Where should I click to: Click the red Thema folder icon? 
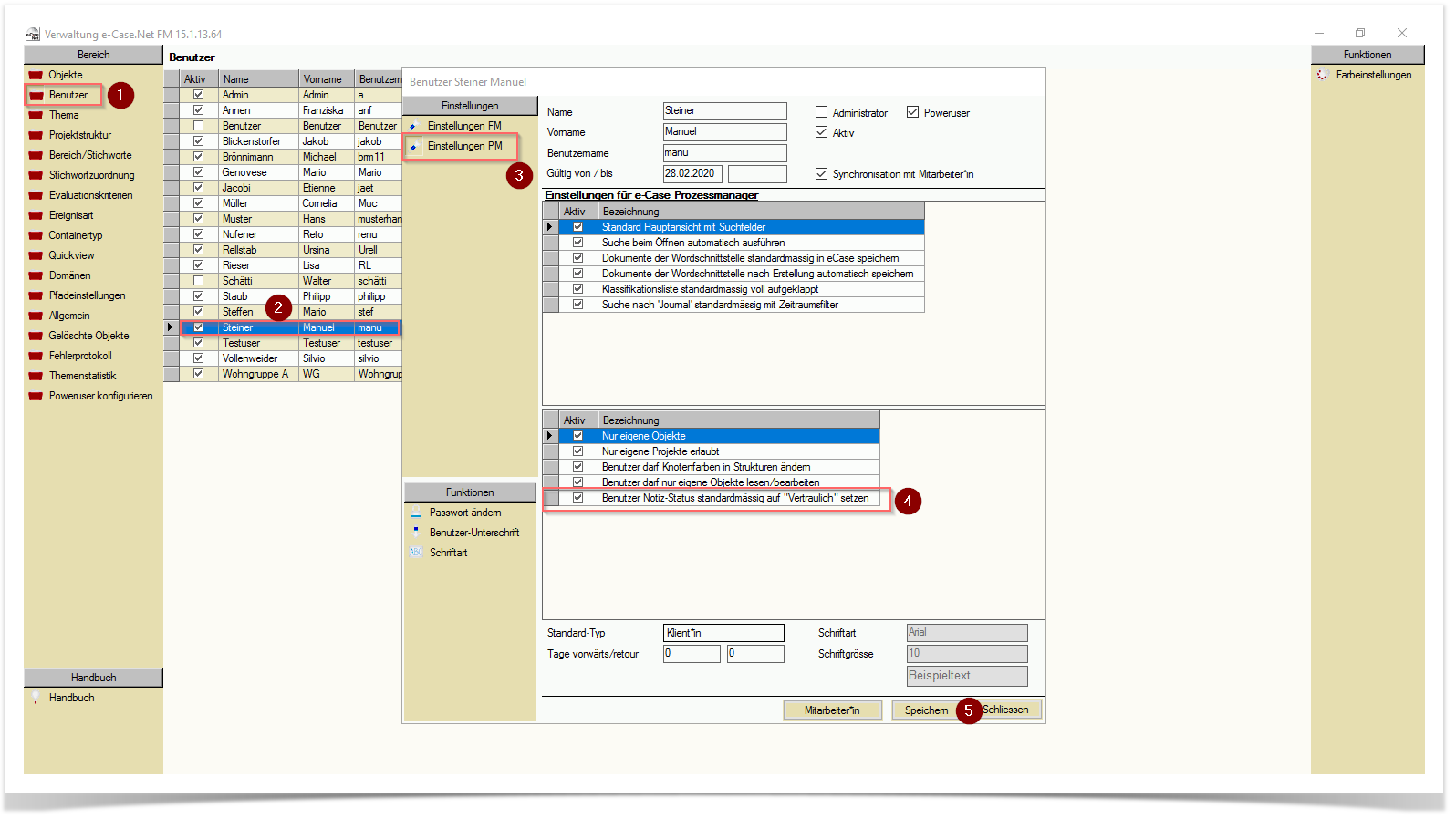(x=36, y=115)
